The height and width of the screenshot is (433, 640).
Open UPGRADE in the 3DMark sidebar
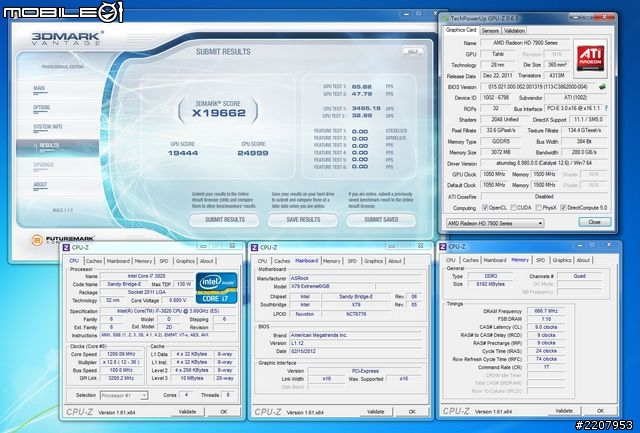(x=43, y=165)
